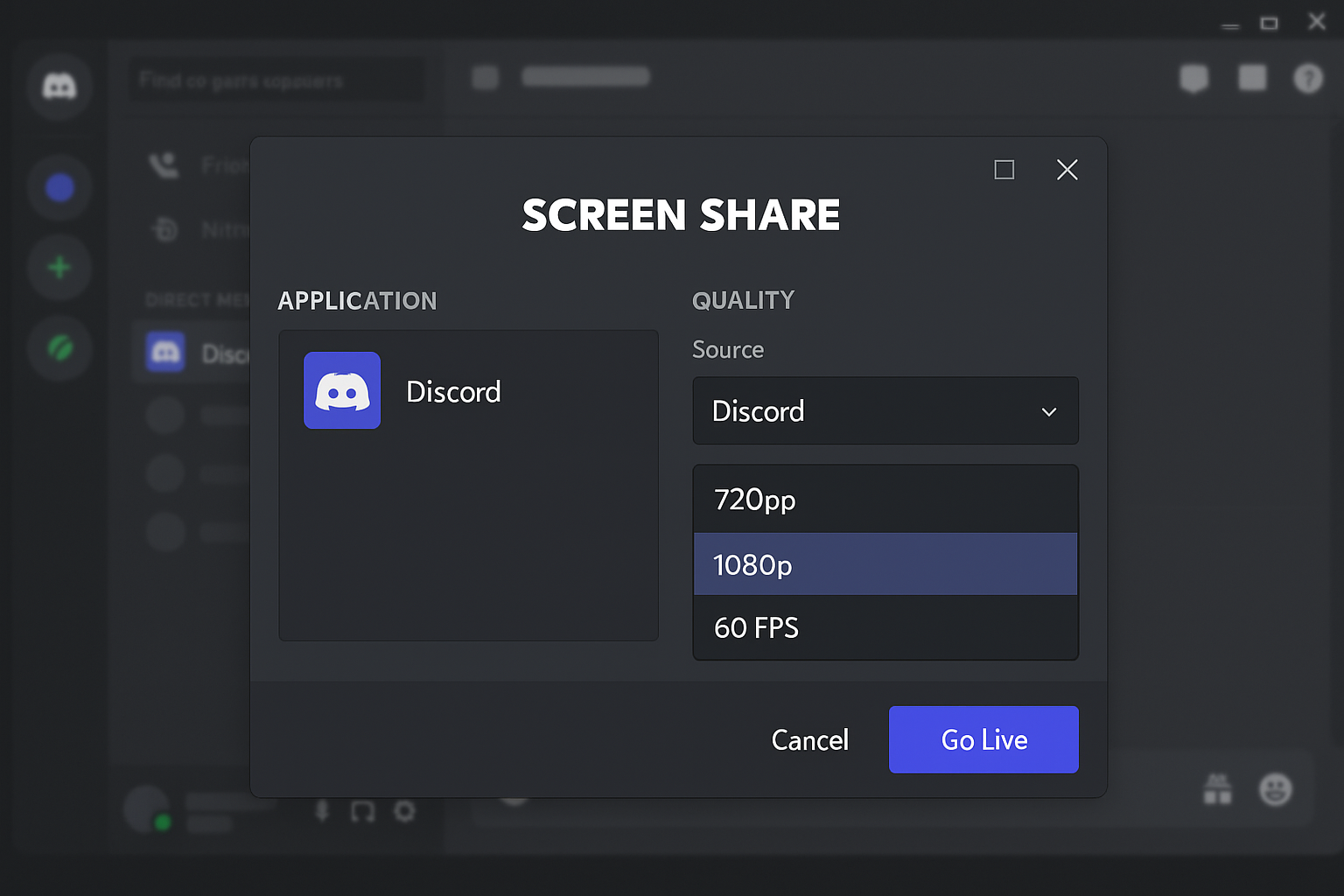
Task: Enable the 60 FPS quality option
Action: click(885, 627)
